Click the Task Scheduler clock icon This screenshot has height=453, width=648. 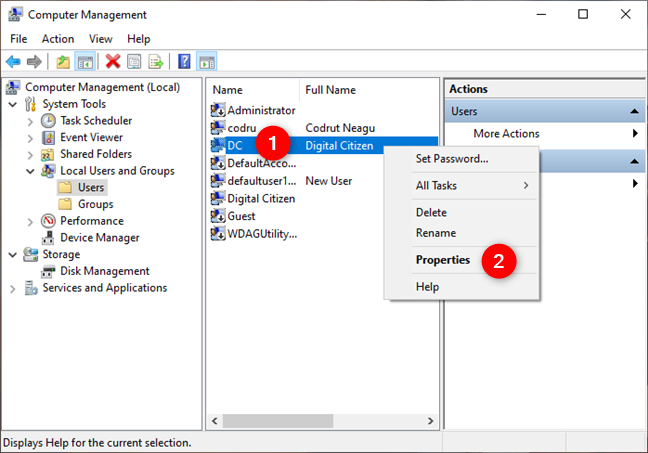click(x=48, y=121)
